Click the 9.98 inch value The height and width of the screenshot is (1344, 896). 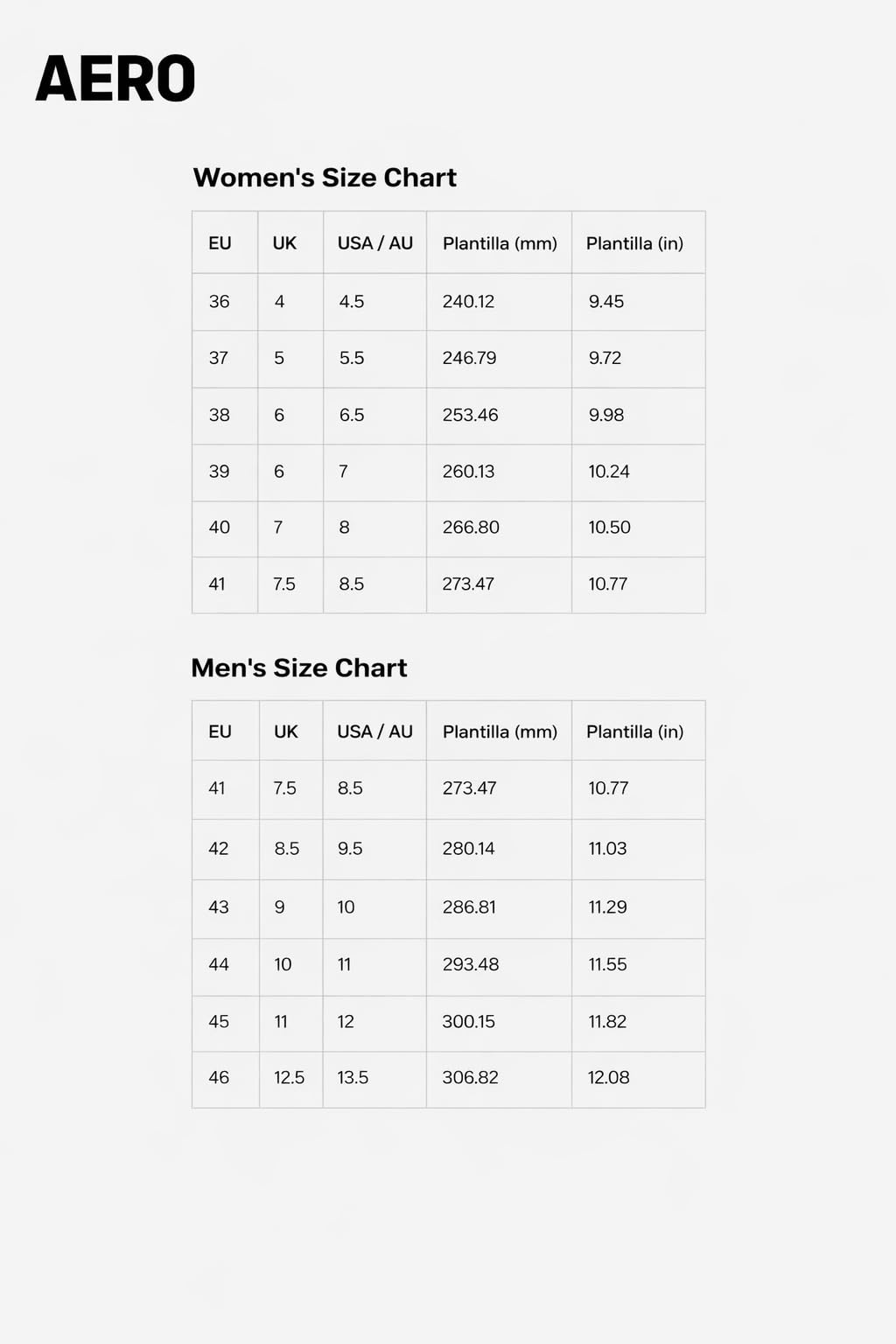605,415
